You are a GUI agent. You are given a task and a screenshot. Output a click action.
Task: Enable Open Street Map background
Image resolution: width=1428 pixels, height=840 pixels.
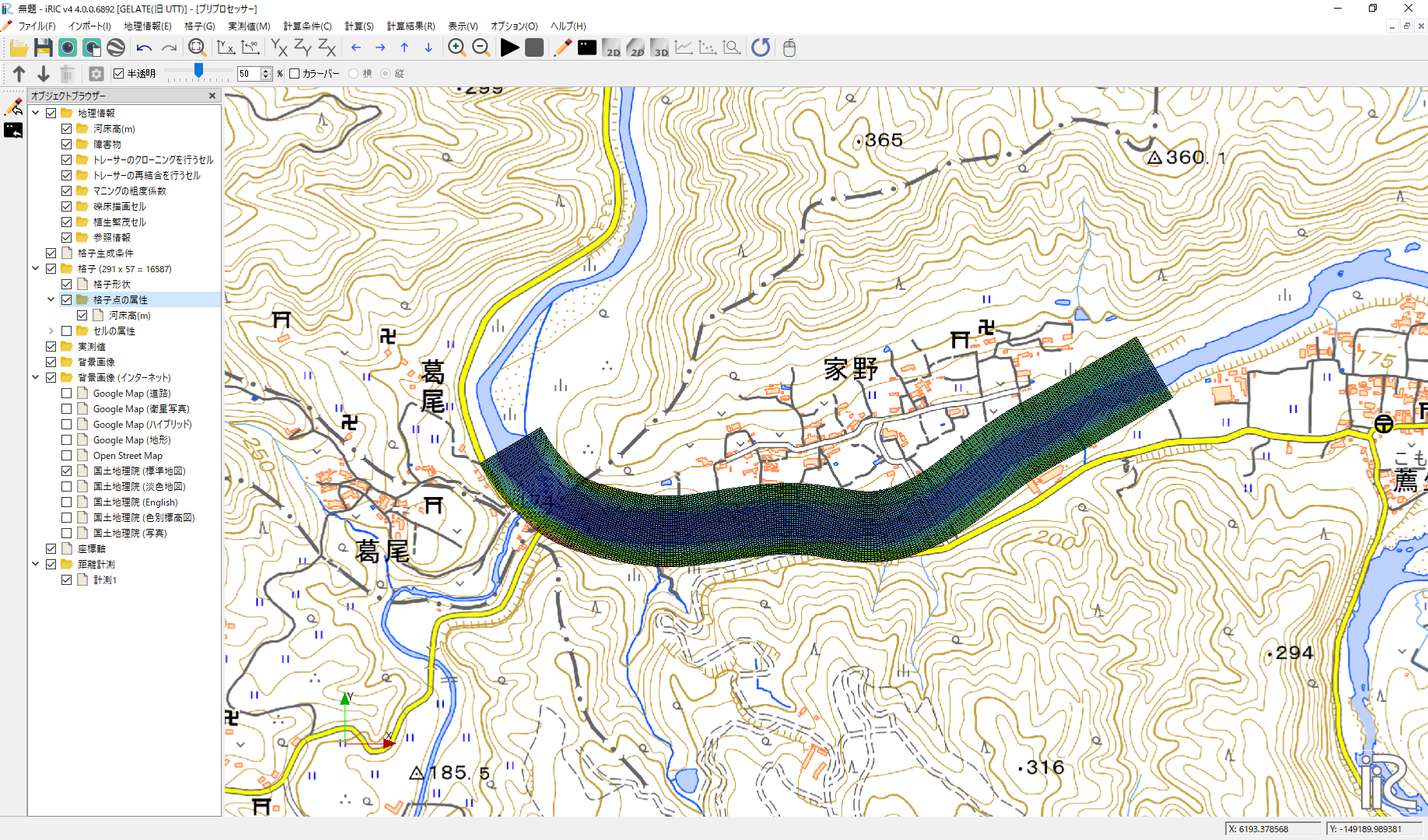click(x=67, y=456)
